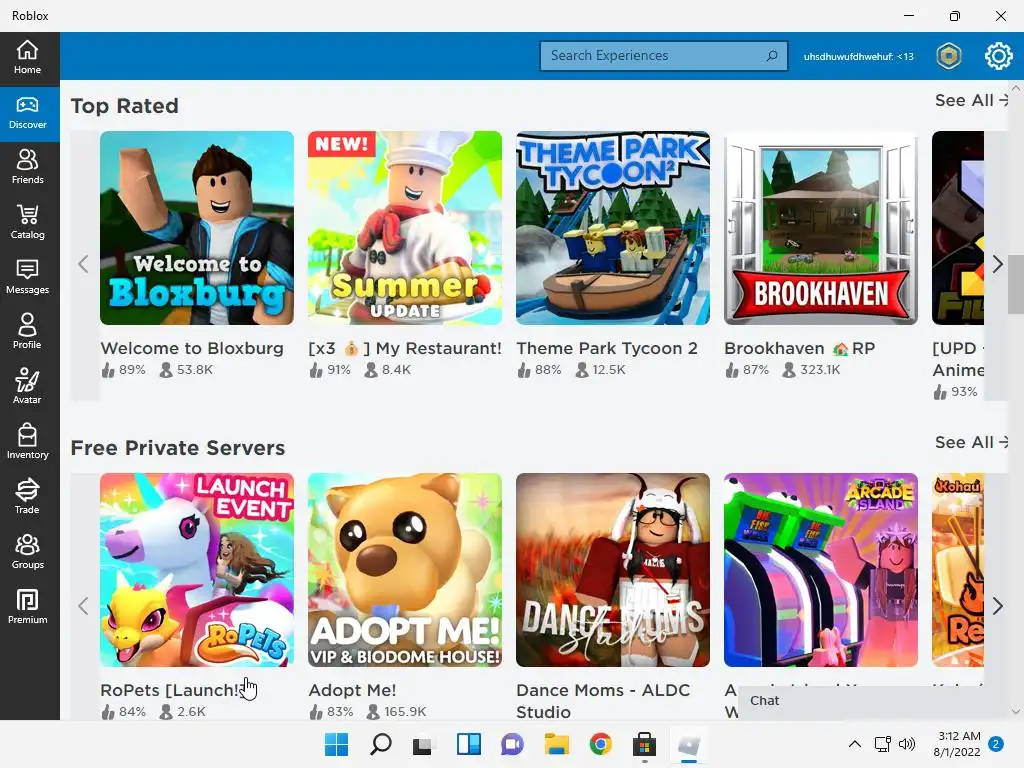The image size is (1024, 768).
Task: Open My Restaurant Summer Update thumbnail
Action: point(405,228)
